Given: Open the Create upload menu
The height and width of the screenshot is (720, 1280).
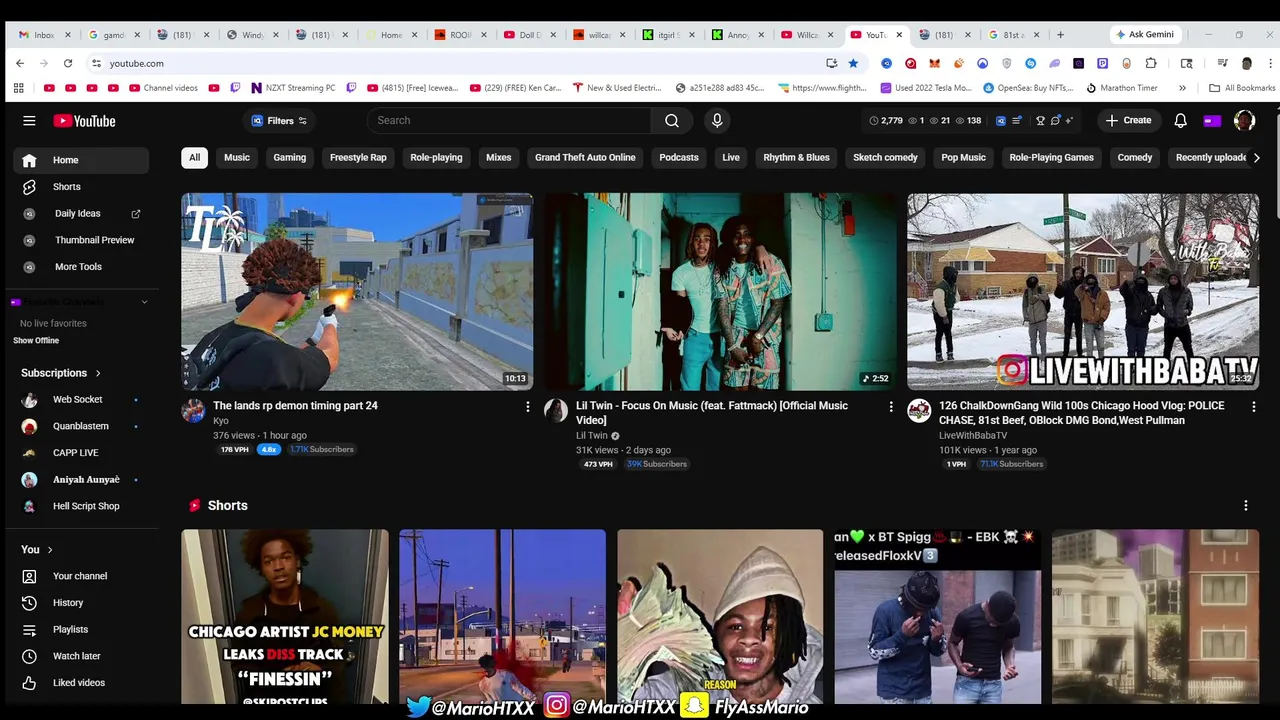Looking at the screenshot, I should click(1128, 120).
